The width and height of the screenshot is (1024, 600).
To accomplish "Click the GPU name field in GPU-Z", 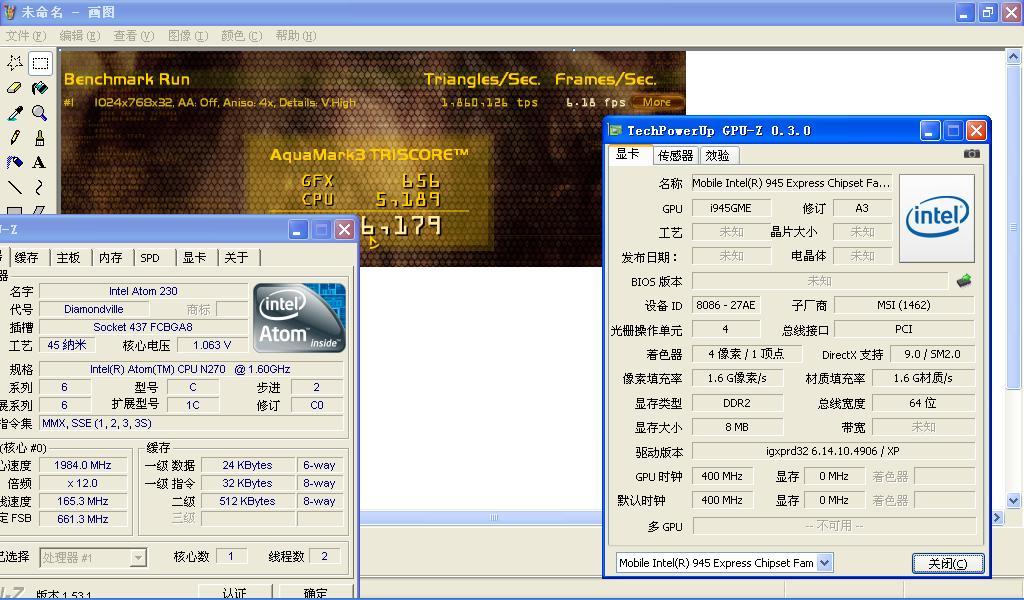I will point(791,183).
